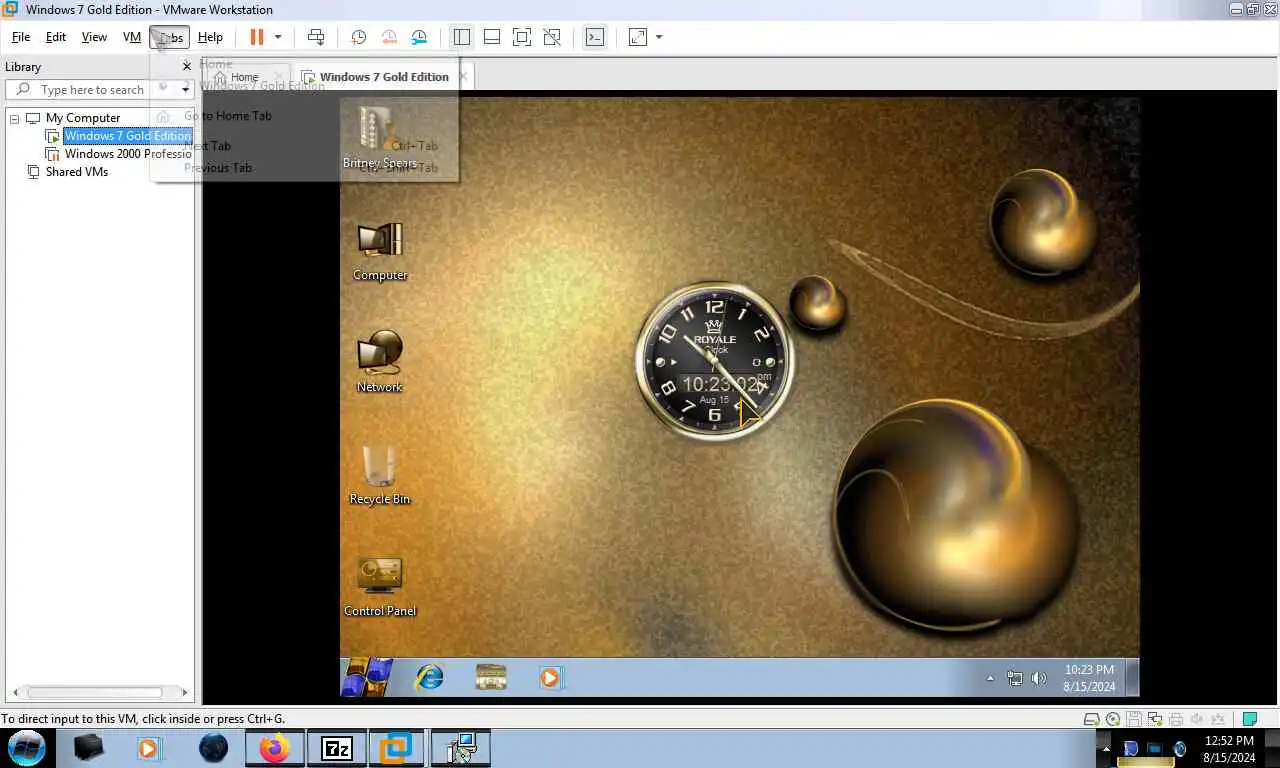Screen dimensions: 1280x768
Task: Open the Edit menu
Action: tap(56, 37)
